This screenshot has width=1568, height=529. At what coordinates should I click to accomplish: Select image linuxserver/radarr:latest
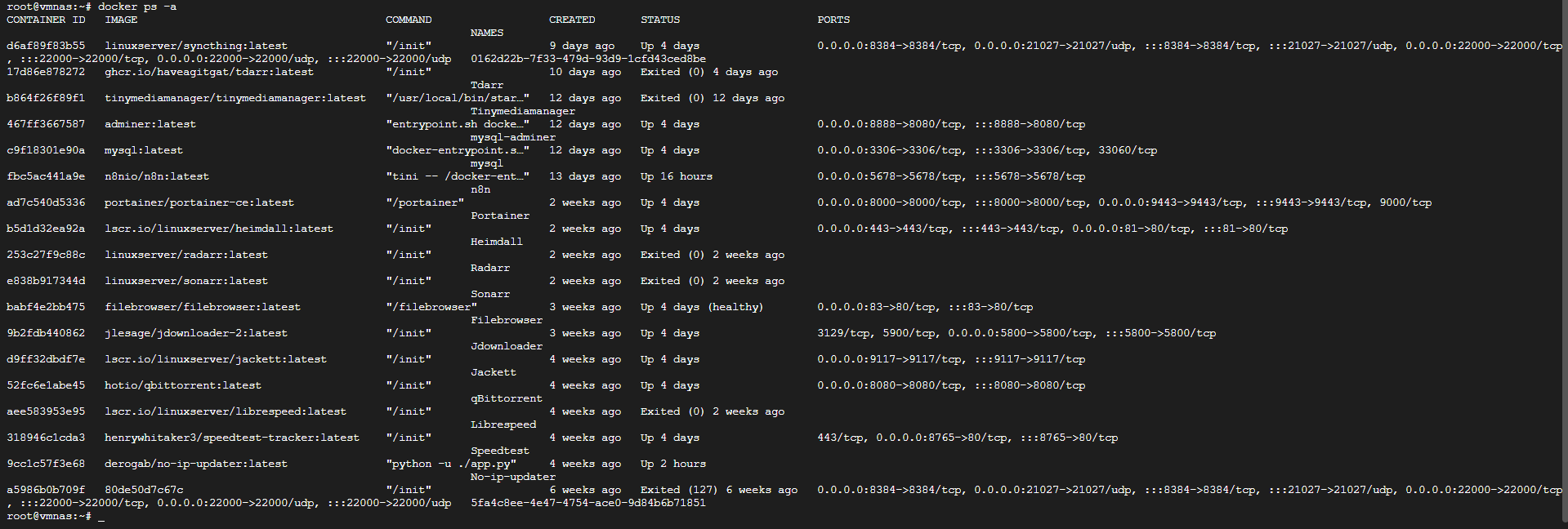[x=186, y=255]
